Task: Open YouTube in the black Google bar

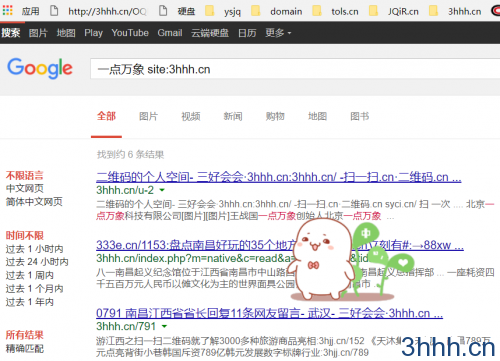Action: (x=130, y=33)
